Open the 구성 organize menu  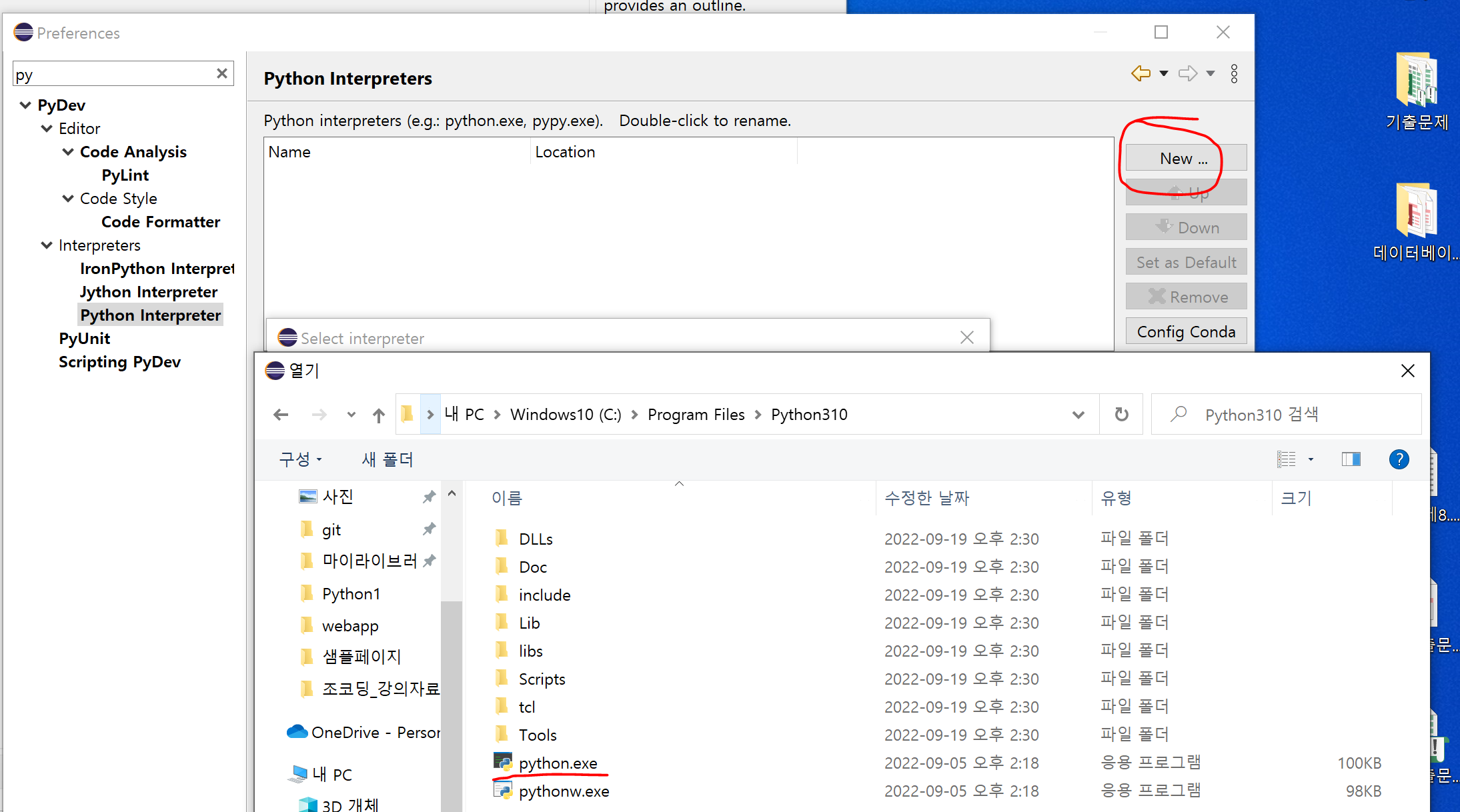[x=300, y=459]
